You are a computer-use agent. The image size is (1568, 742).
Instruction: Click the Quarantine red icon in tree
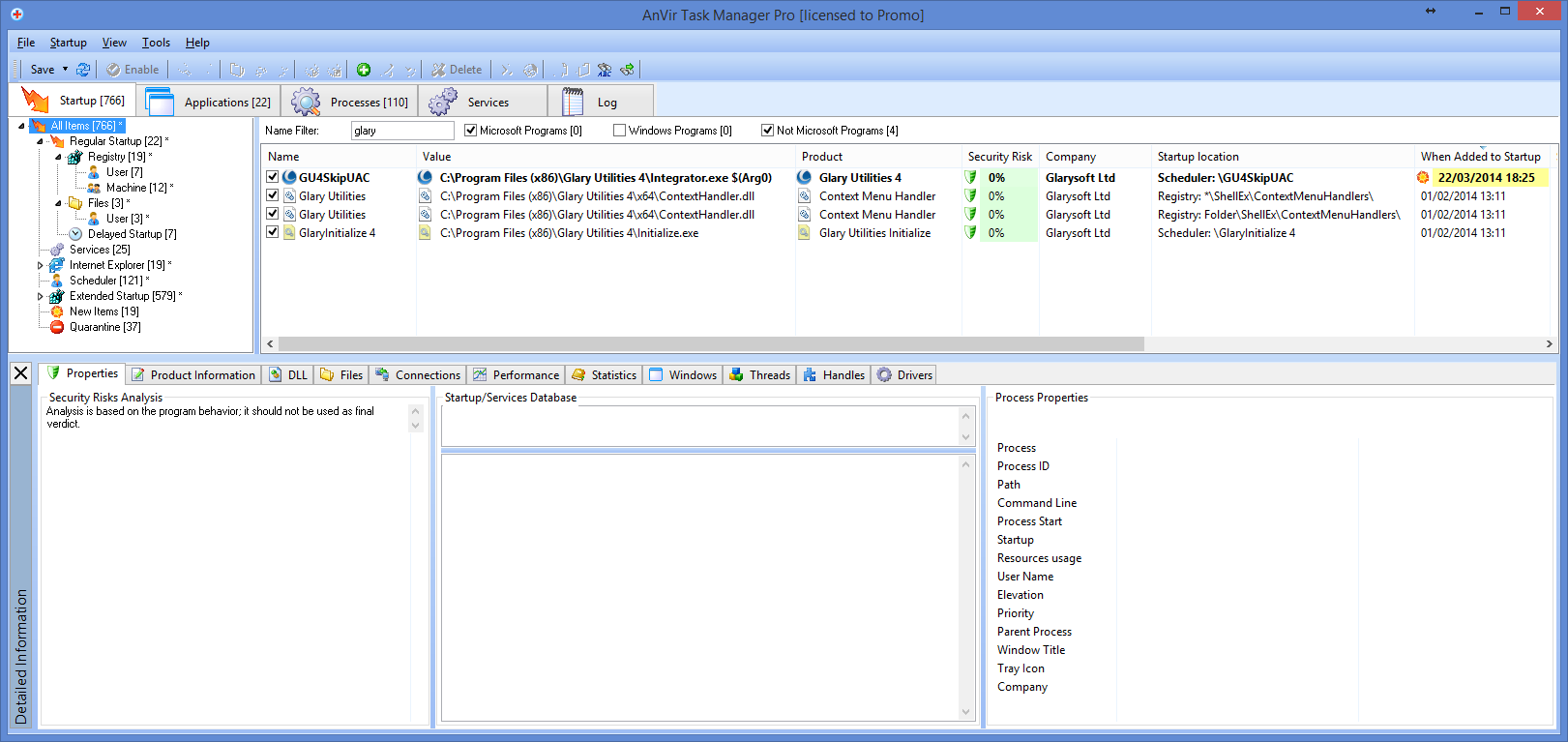click(57, 327)
